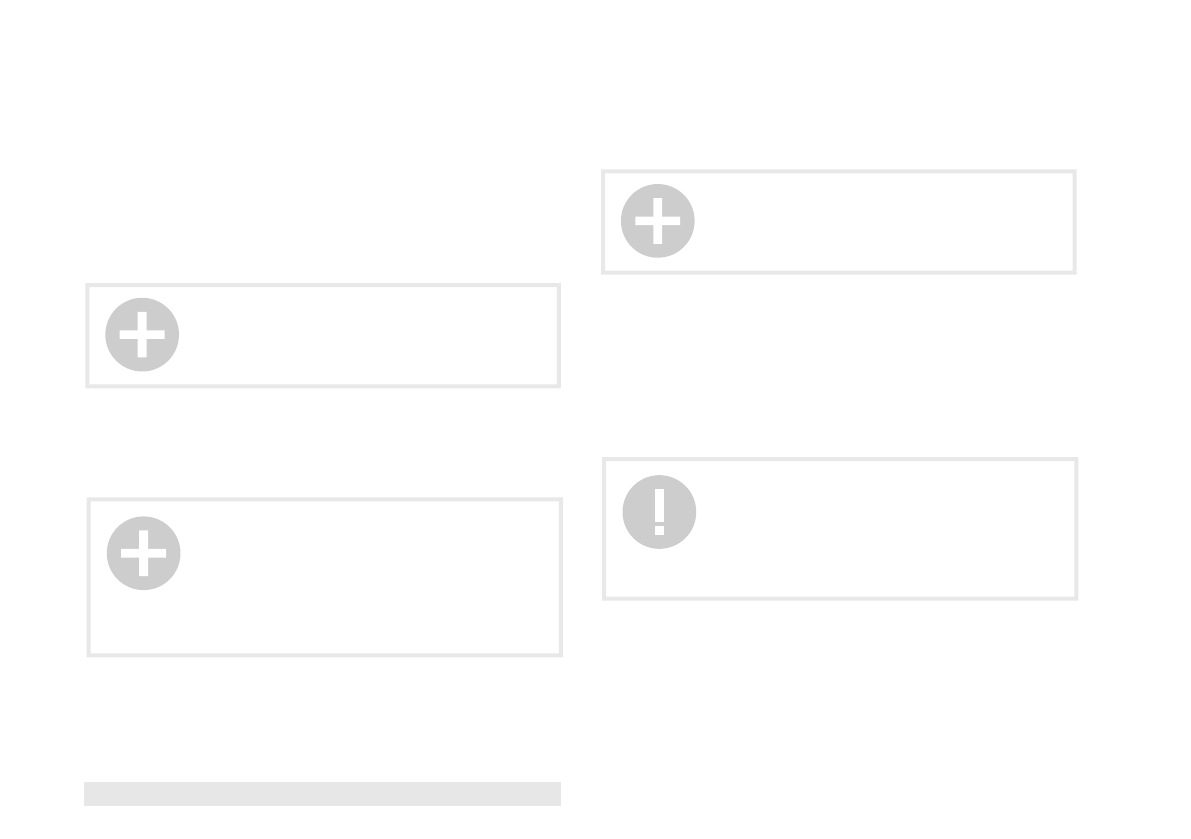Click the blank area below the lower-left plus icon
The width and height of the screenshot is (1191, 839).
coord(144,622)
